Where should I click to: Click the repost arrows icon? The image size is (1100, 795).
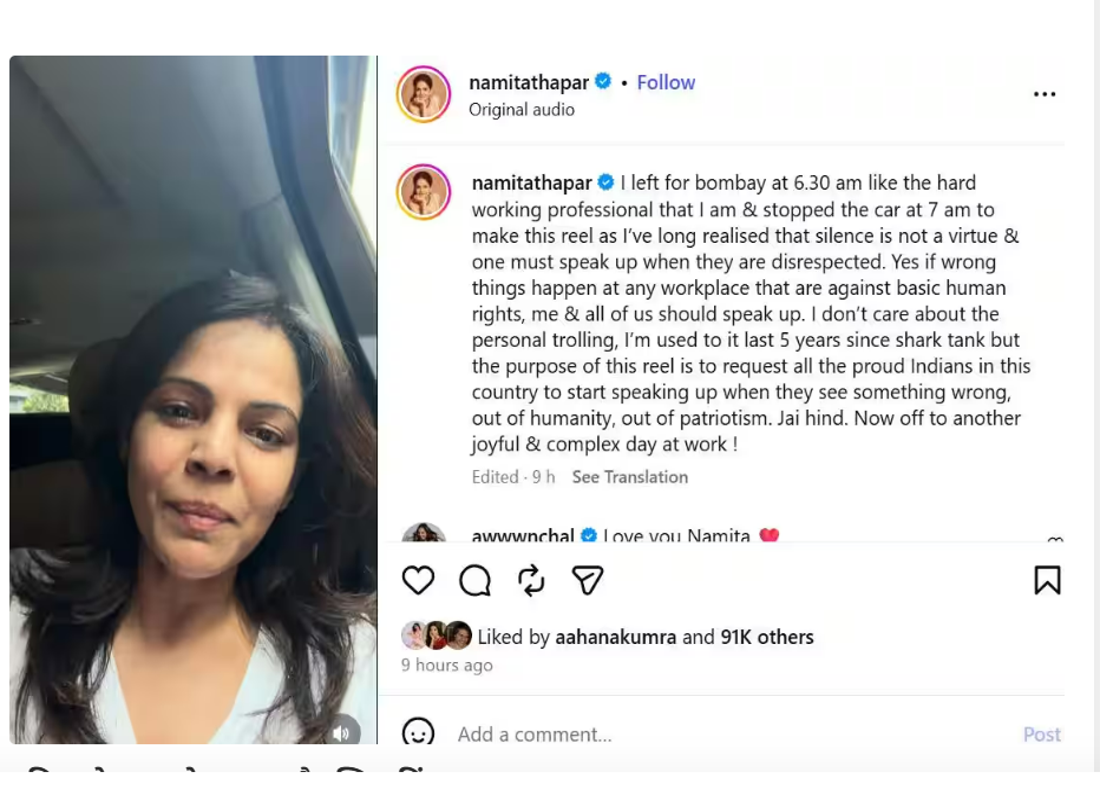tap(531, 581)
